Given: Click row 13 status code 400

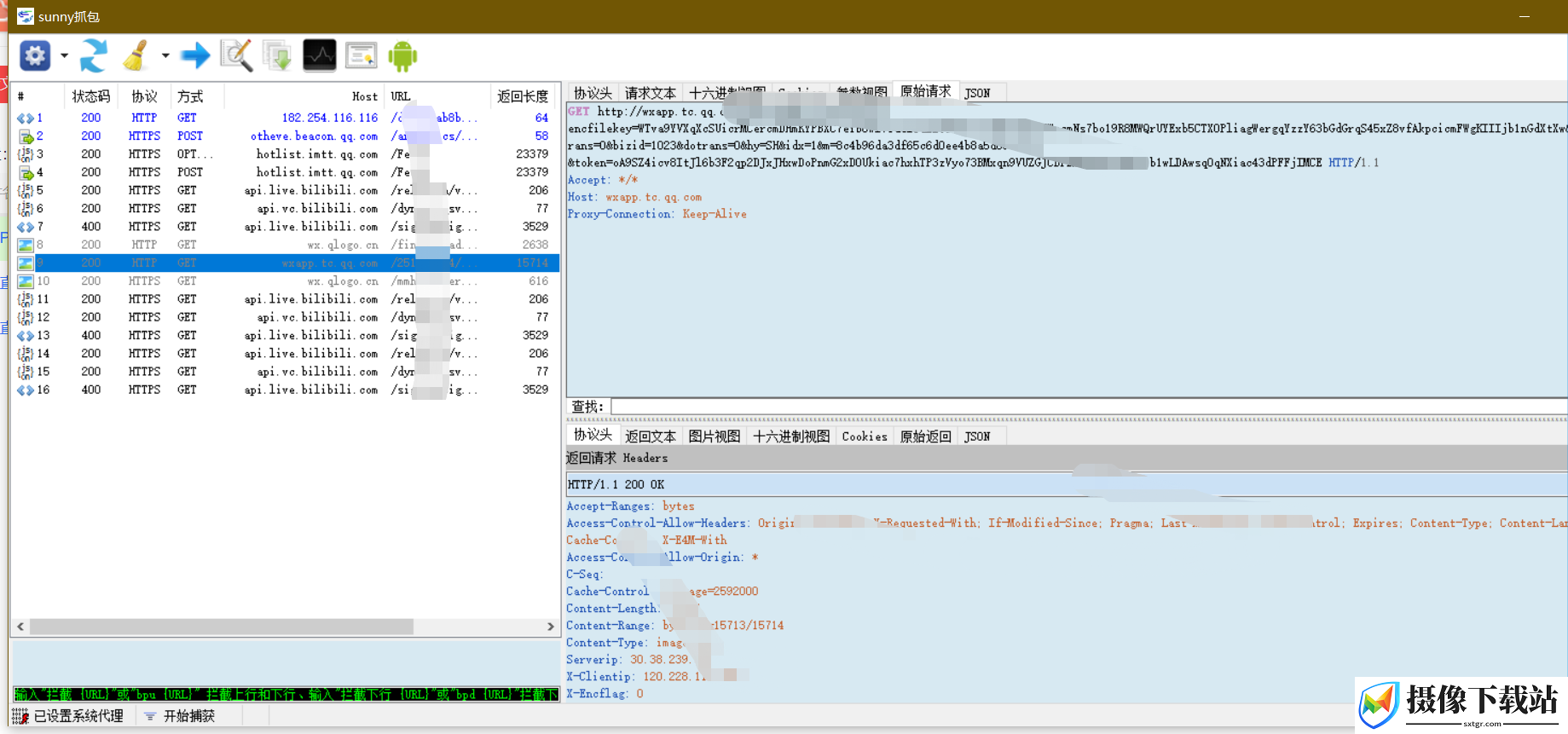Looking at the screenshot, I should click(91, 336).
